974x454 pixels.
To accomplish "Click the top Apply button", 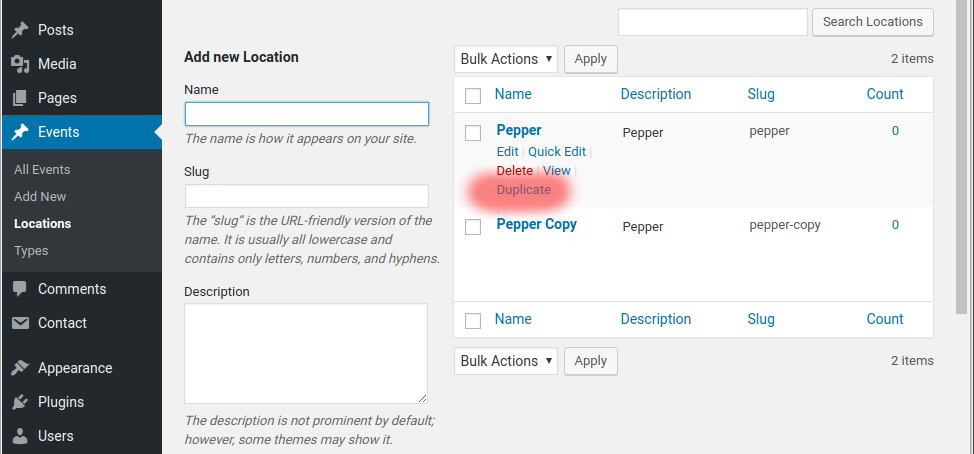I will tap(591, 59).
